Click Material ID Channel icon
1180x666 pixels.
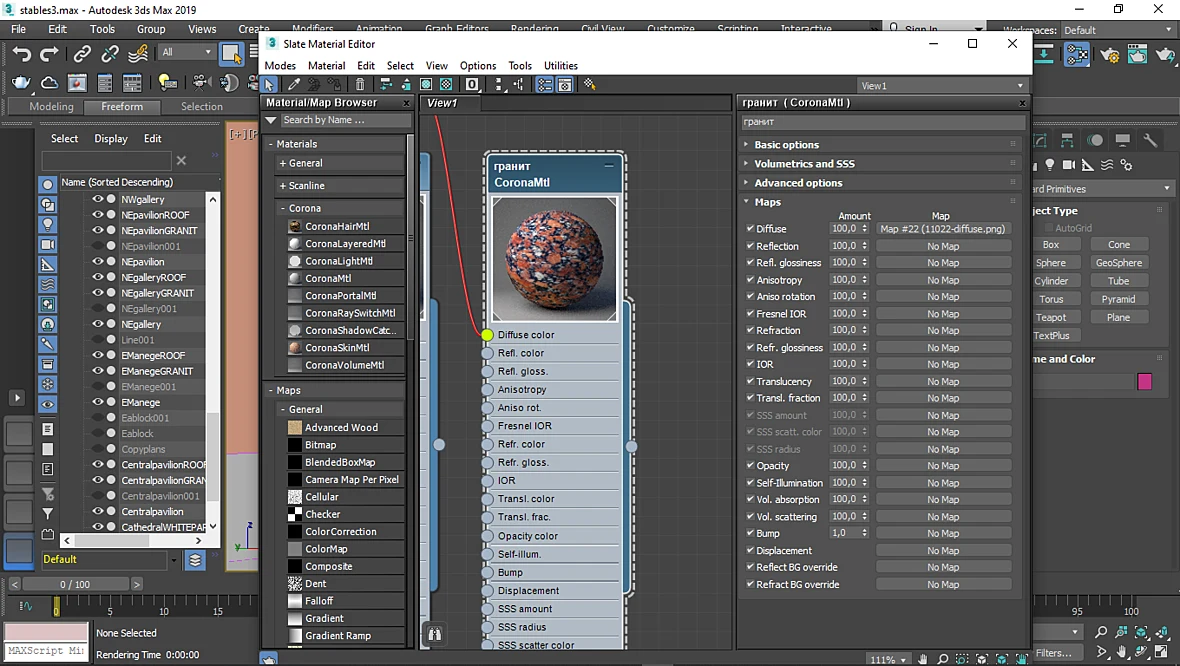point(472,84)
